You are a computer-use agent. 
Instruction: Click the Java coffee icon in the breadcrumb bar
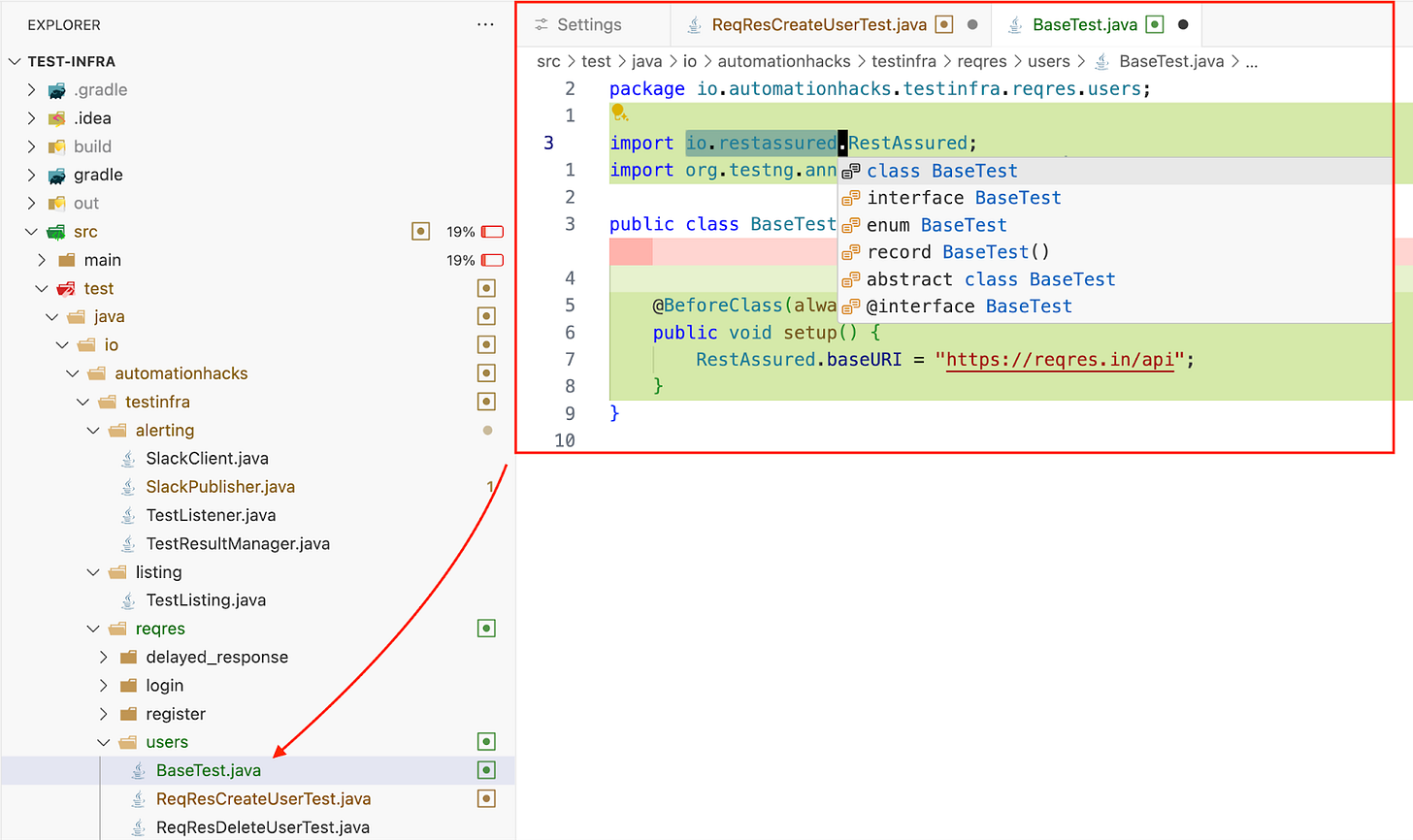(1101, 61)
